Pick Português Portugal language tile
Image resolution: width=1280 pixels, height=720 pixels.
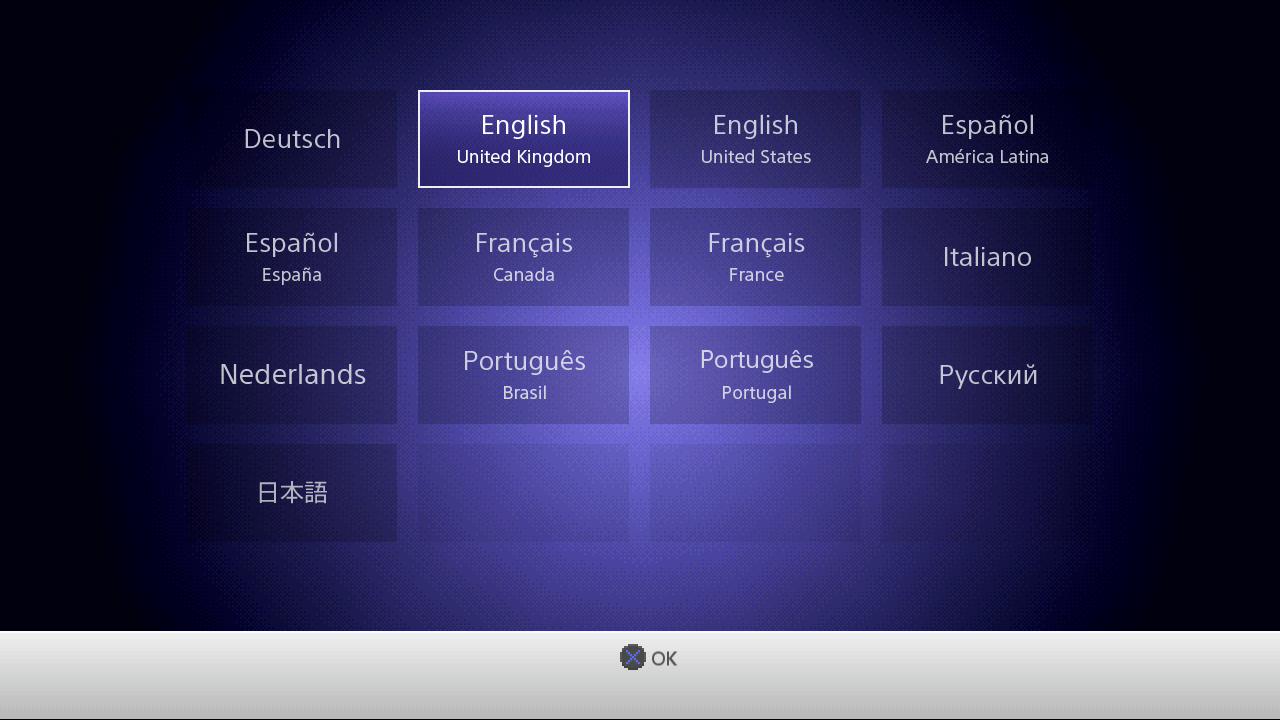[x=755, y=375]
